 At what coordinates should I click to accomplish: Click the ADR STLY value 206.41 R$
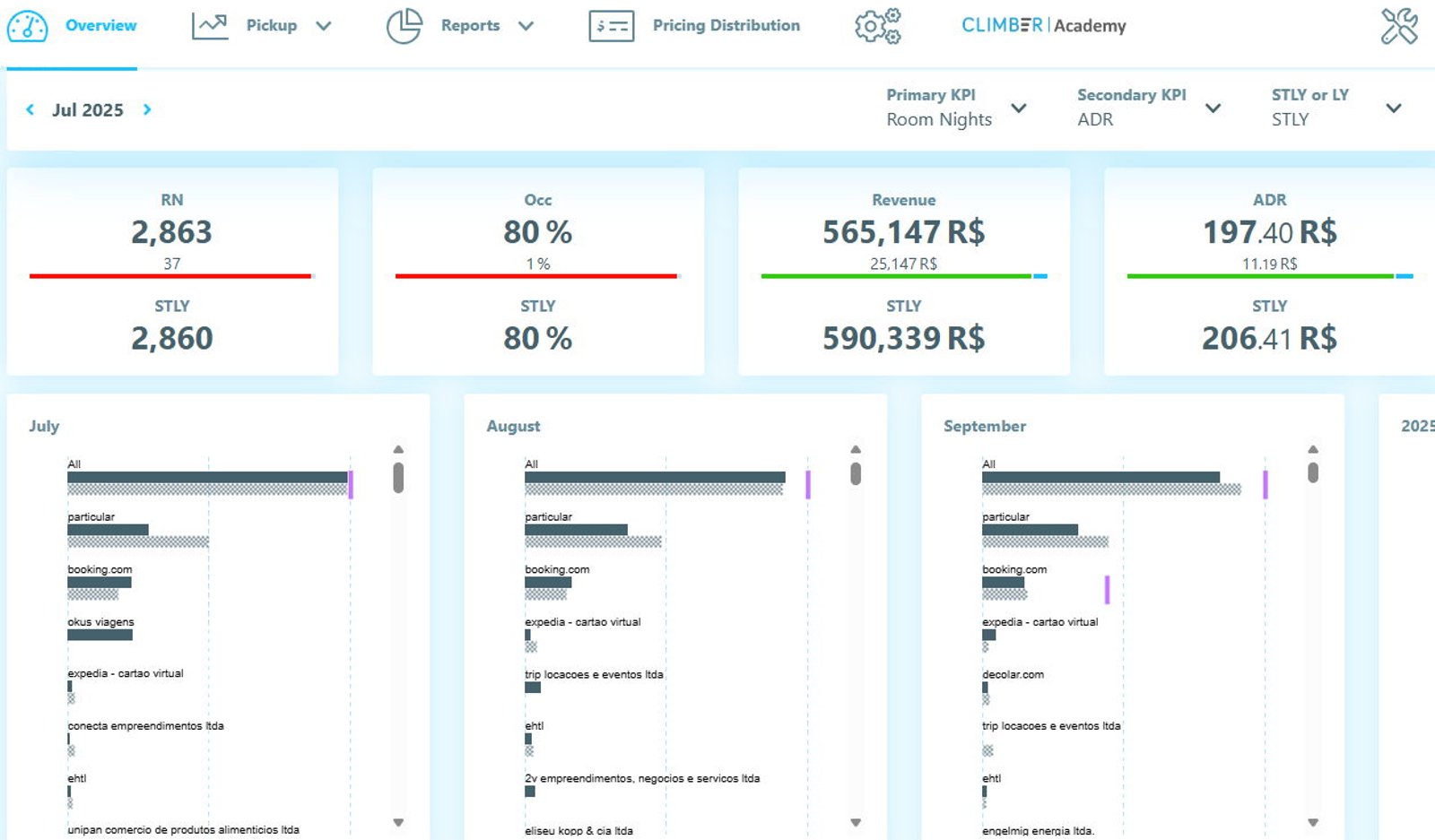[1270, 338]
